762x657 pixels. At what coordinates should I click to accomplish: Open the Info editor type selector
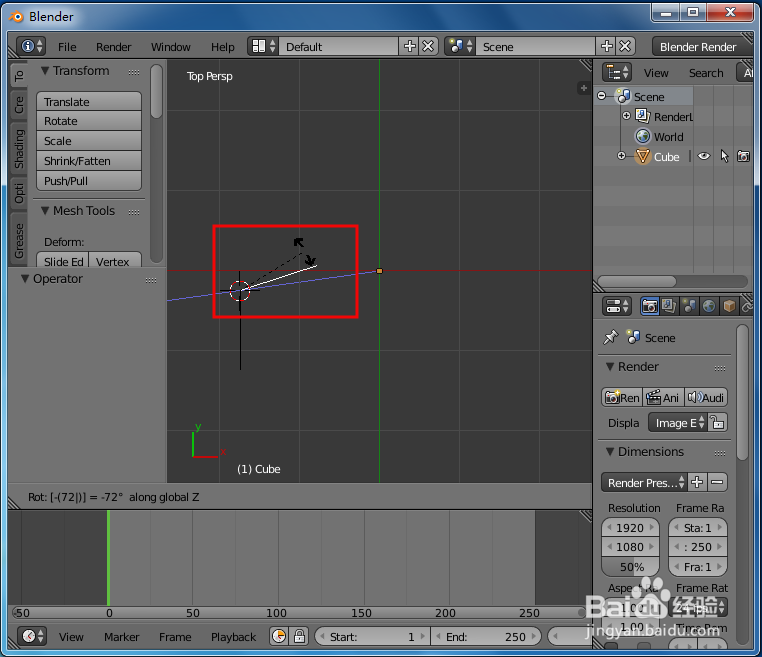coord(31,47)
